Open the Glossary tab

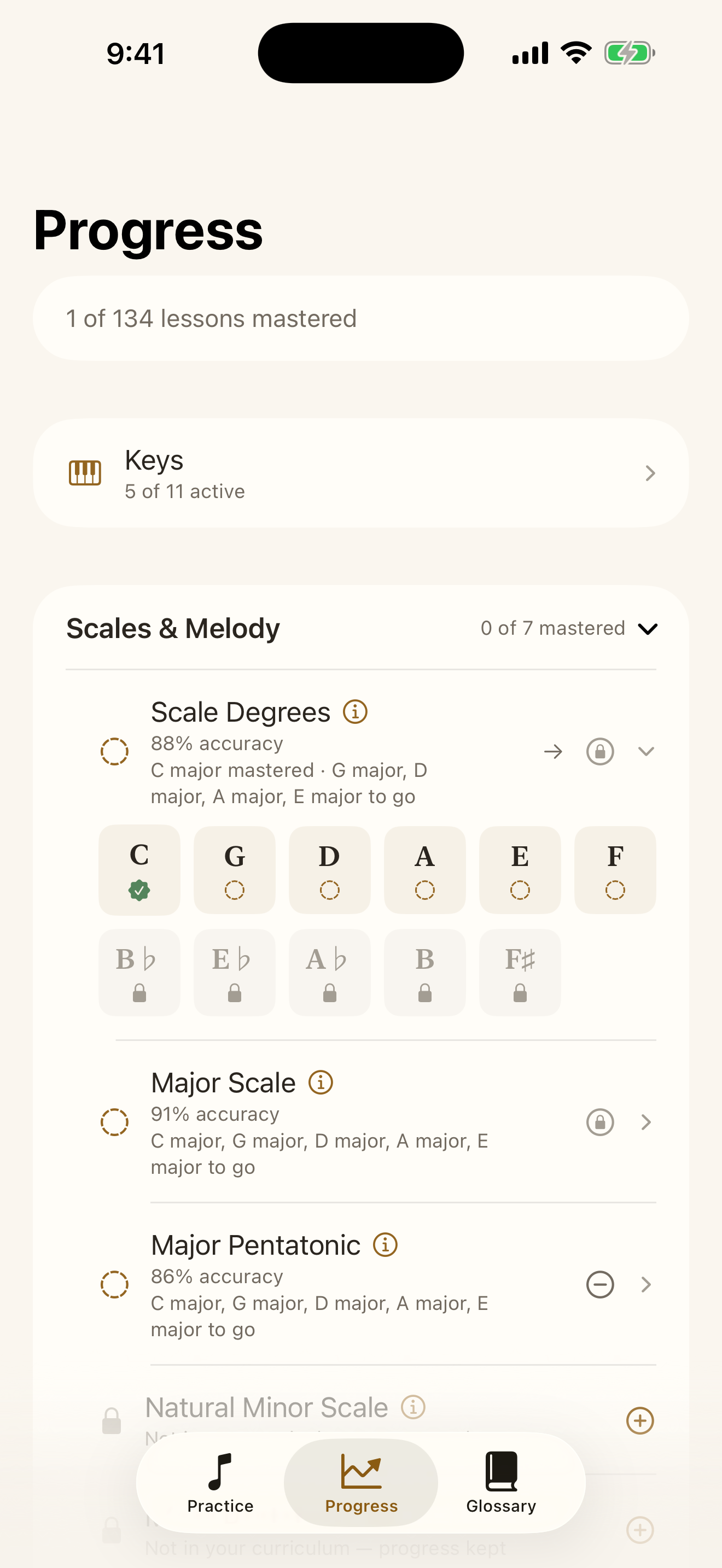(x=501, y=1483)
